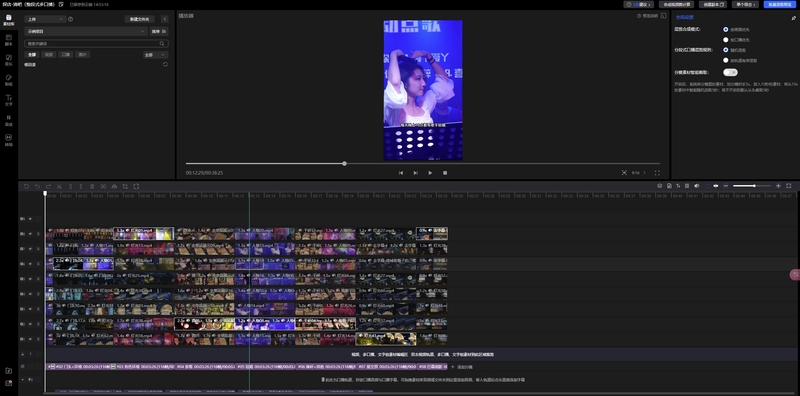The width and height of the screenshot is (800, 396).
Task: Open the 文字 text panel in sidebar
Action: tap(8, 100)
